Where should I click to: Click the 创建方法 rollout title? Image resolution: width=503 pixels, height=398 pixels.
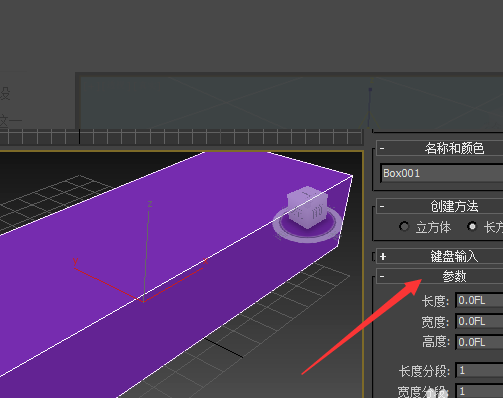(x=454, y=207)
